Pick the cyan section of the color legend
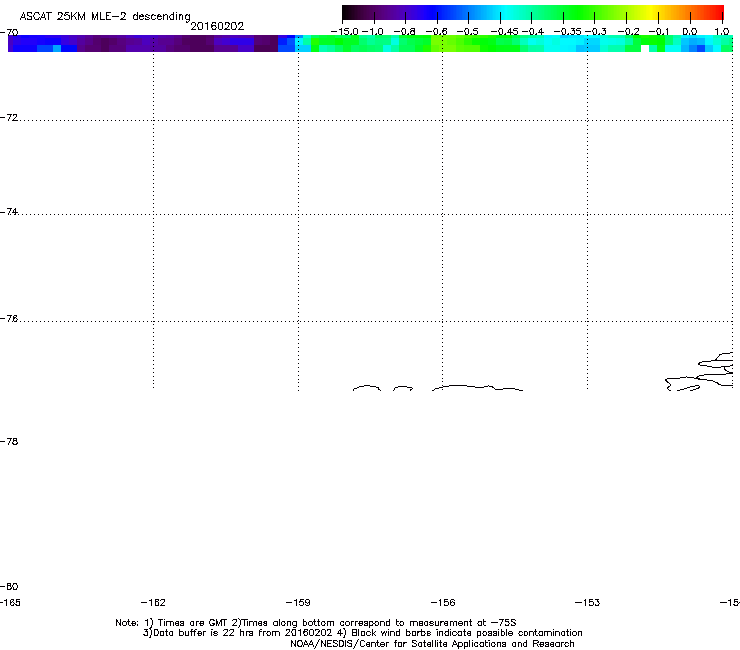Viewport: 740px width, 650px height. point(505,12)
